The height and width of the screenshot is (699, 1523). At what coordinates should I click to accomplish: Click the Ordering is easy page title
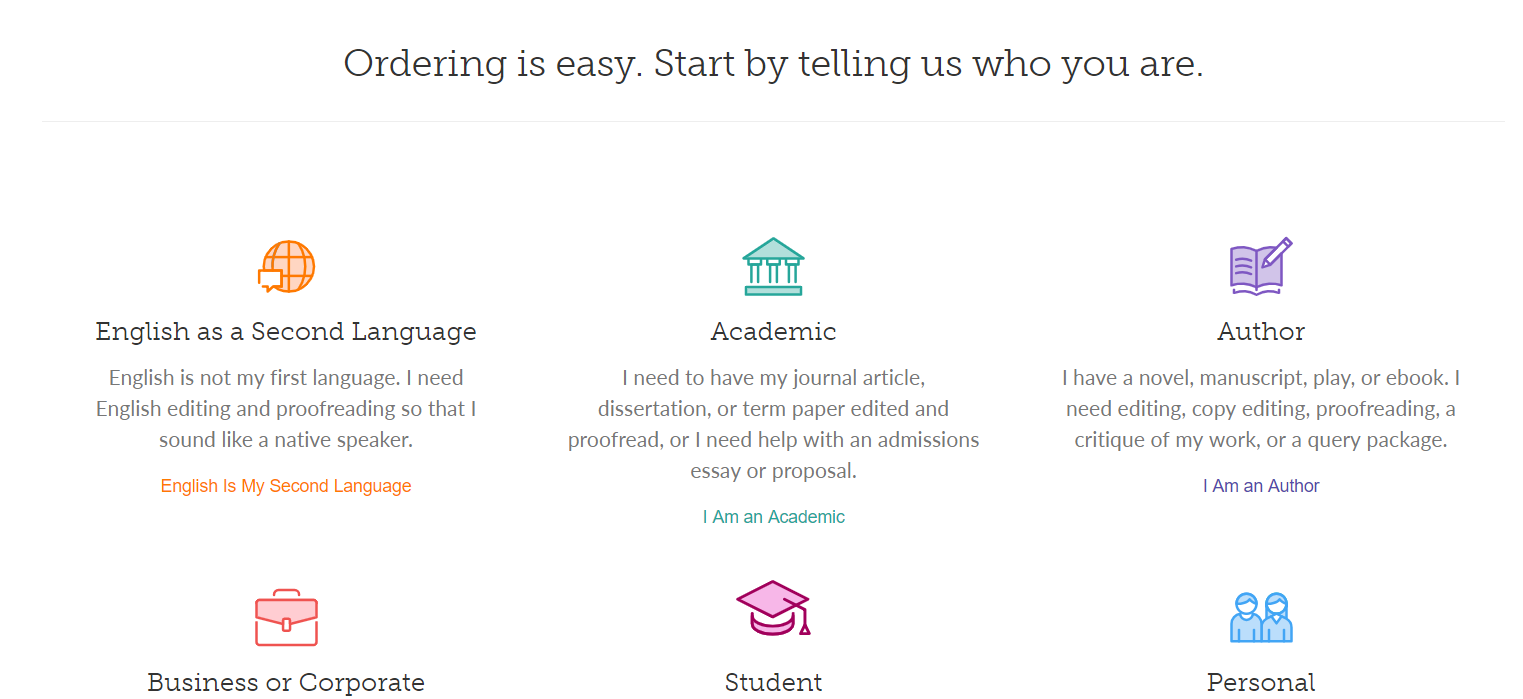773,64
